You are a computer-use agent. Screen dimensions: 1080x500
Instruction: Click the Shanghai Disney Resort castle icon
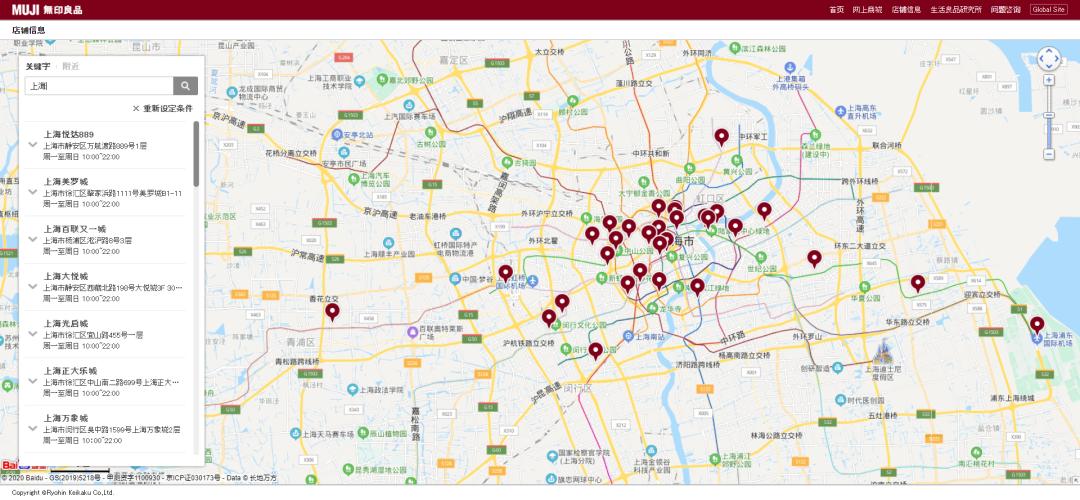coord(882,352)
